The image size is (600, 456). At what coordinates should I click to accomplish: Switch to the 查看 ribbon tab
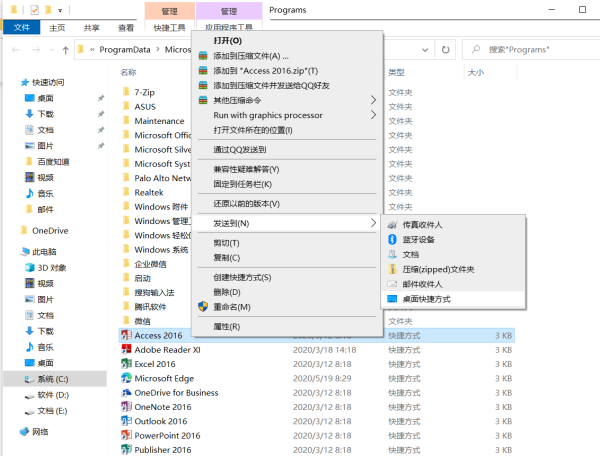coord(126,28)
